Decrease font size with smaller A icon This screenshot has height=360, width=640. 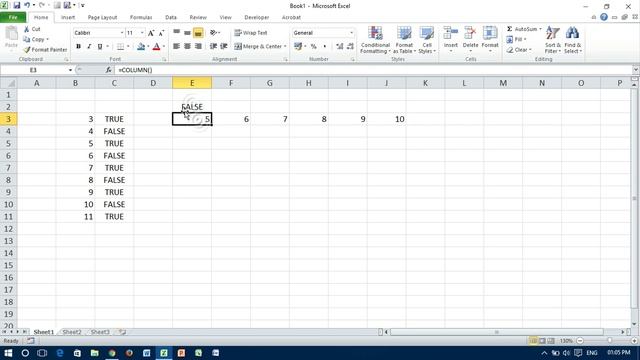pos(161,33)
